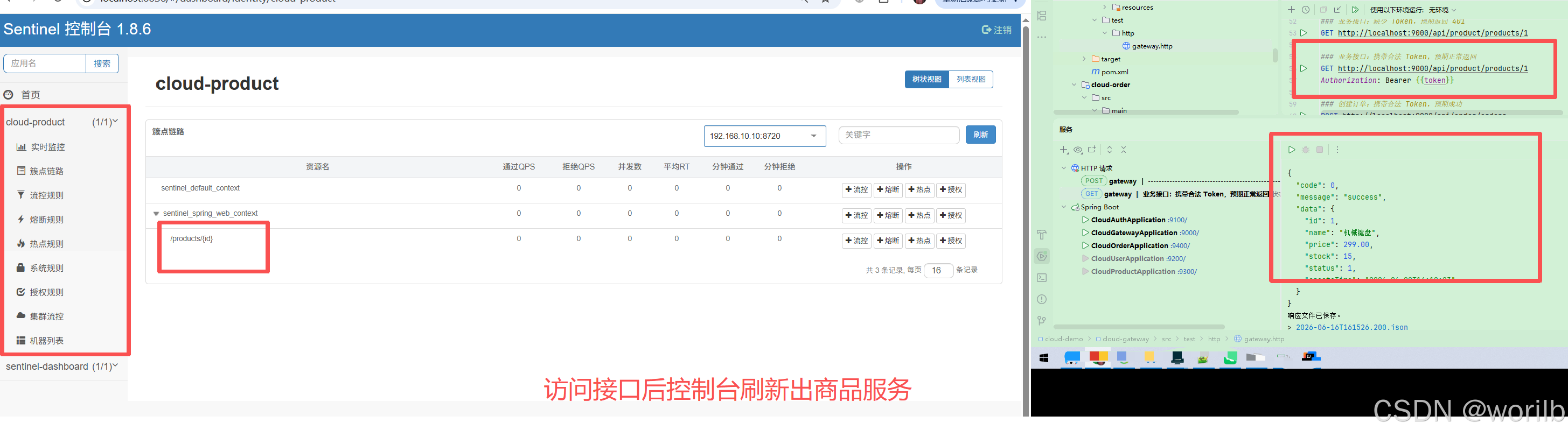
Task: Click the page size field showing 16
Action: coord(938,271)
